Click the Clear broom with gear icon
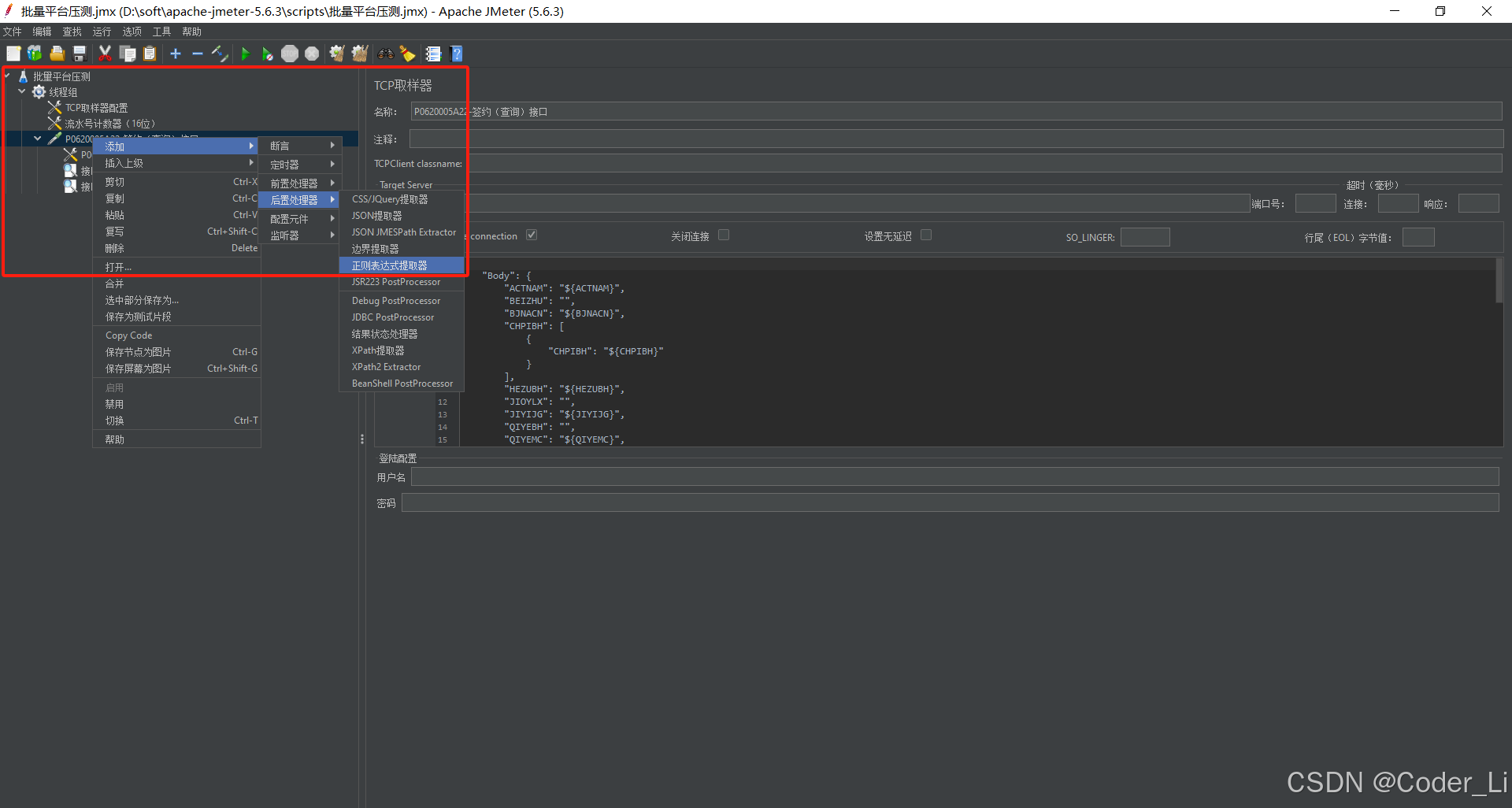1512x808 pixels. (x=337, y=54)
